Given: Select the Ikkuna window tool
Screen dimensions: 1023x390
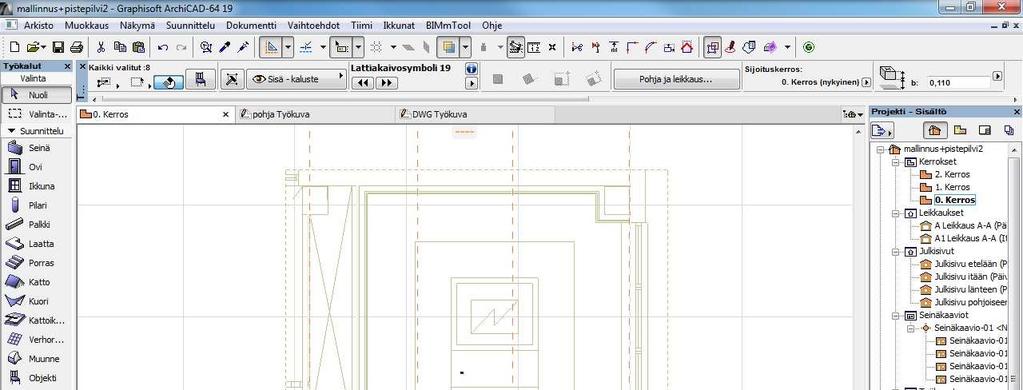Looking at the screenshot, I should tap(35, 186).
